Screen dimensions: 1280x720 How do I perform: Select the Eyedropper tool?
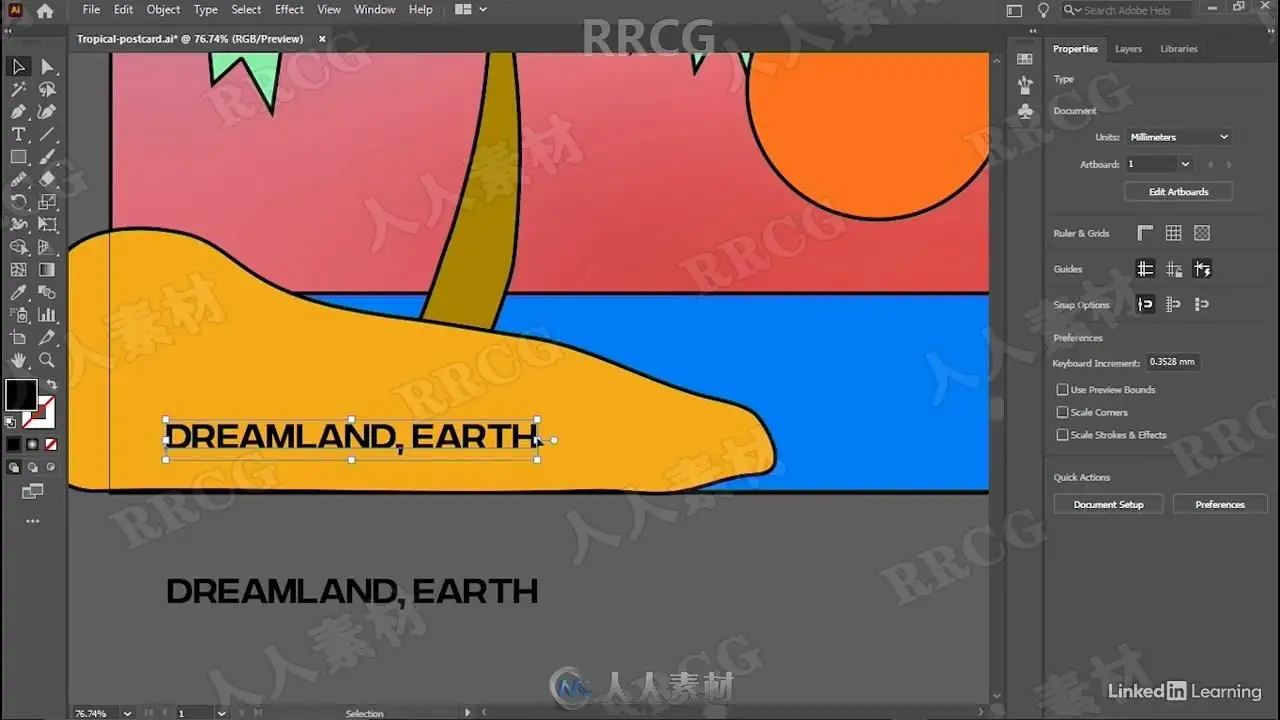18,293
